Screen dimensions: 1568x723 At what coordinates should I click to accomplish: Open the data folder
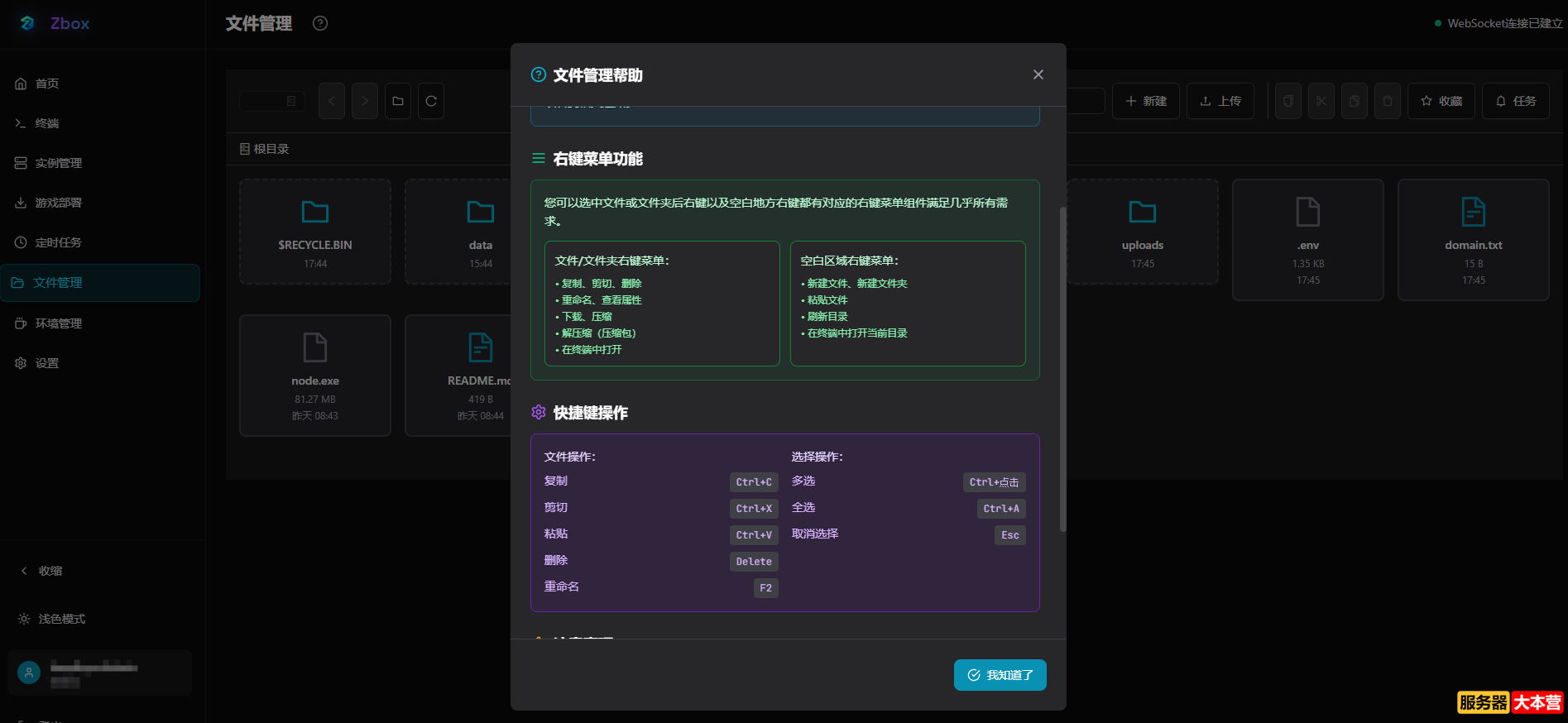(458, 232)
